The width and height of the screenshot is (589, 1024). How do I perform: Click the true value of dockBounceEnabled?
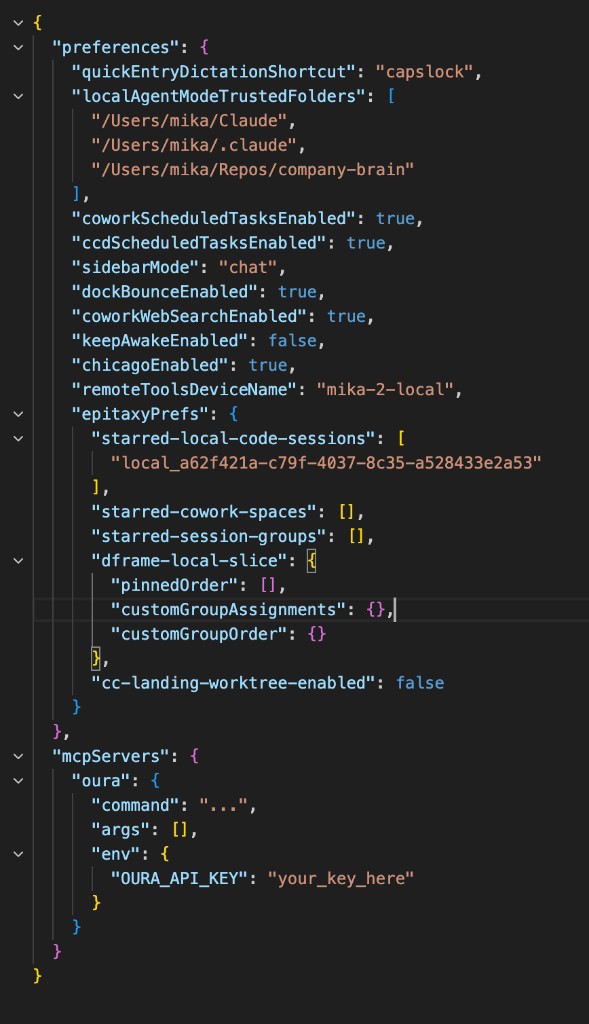(297, 292)
